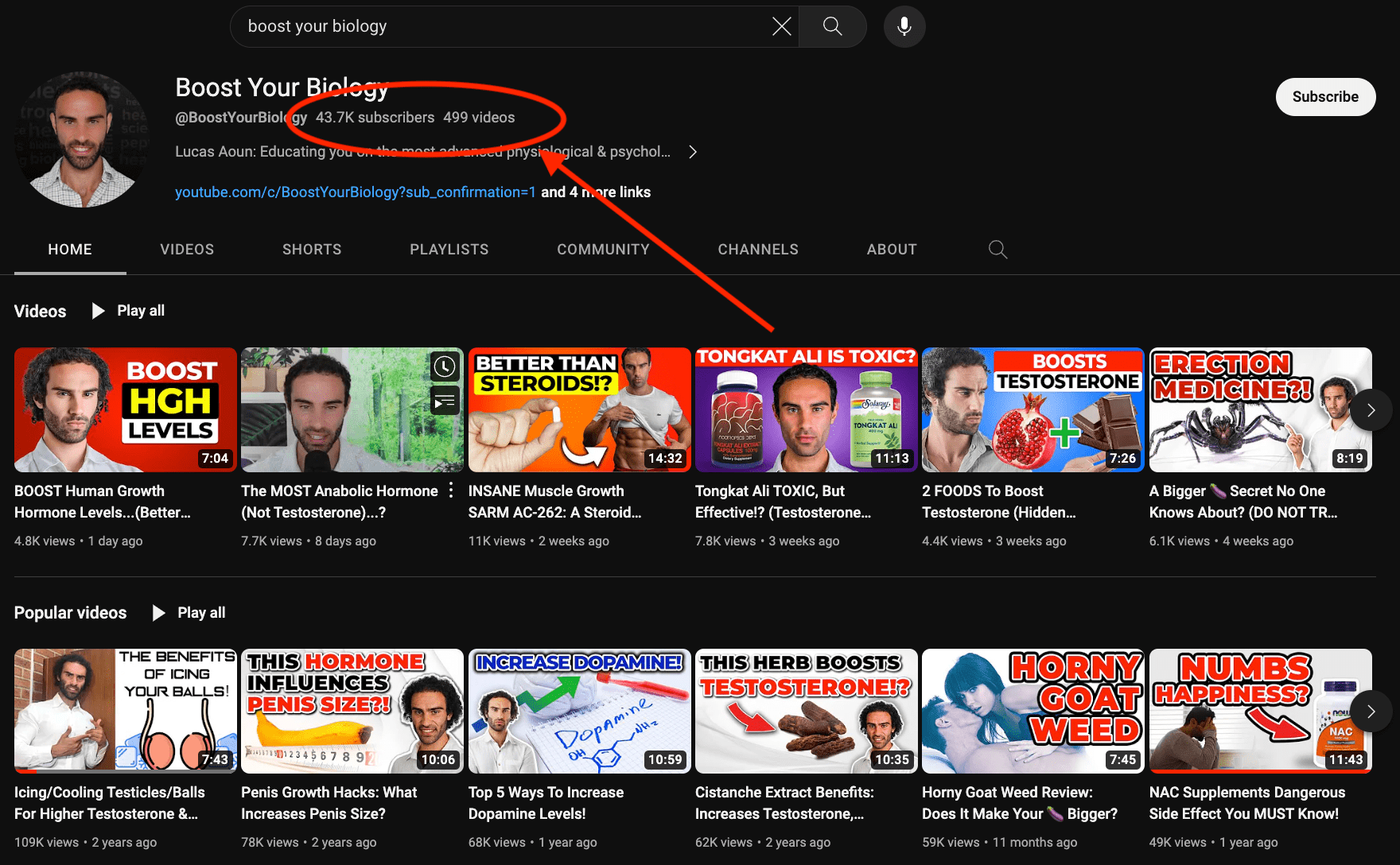The image size is (1400, 865).
Task: Expand channel description chevron
Action: (693, 152)
